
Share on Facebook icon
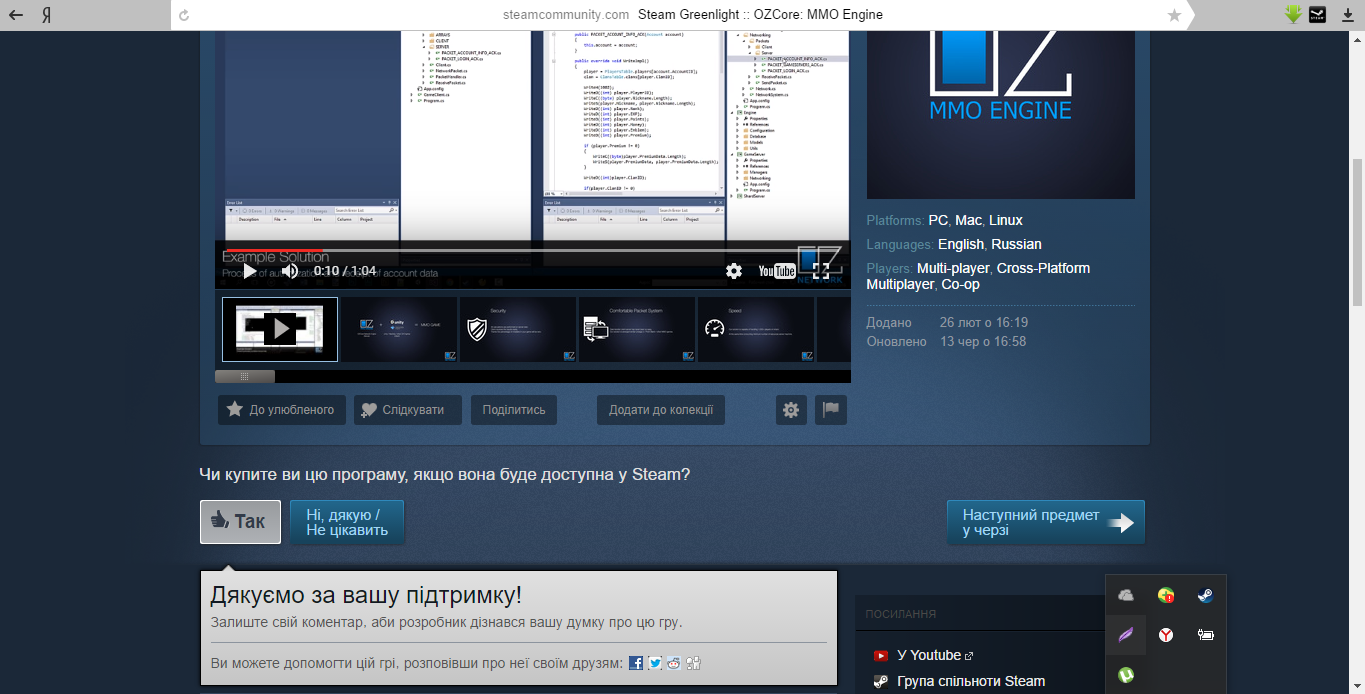pos(636,663)
